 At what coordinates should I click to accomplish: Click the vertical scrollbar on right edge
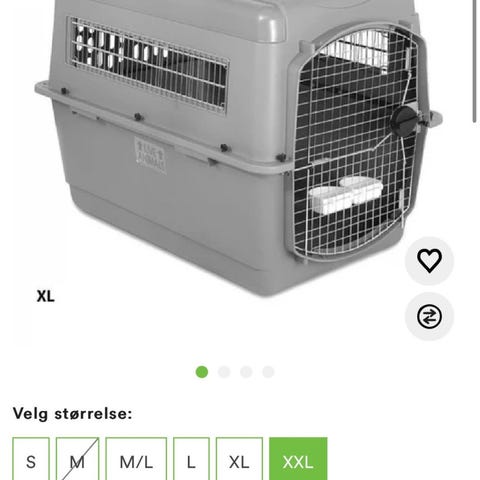coord(475,61)
